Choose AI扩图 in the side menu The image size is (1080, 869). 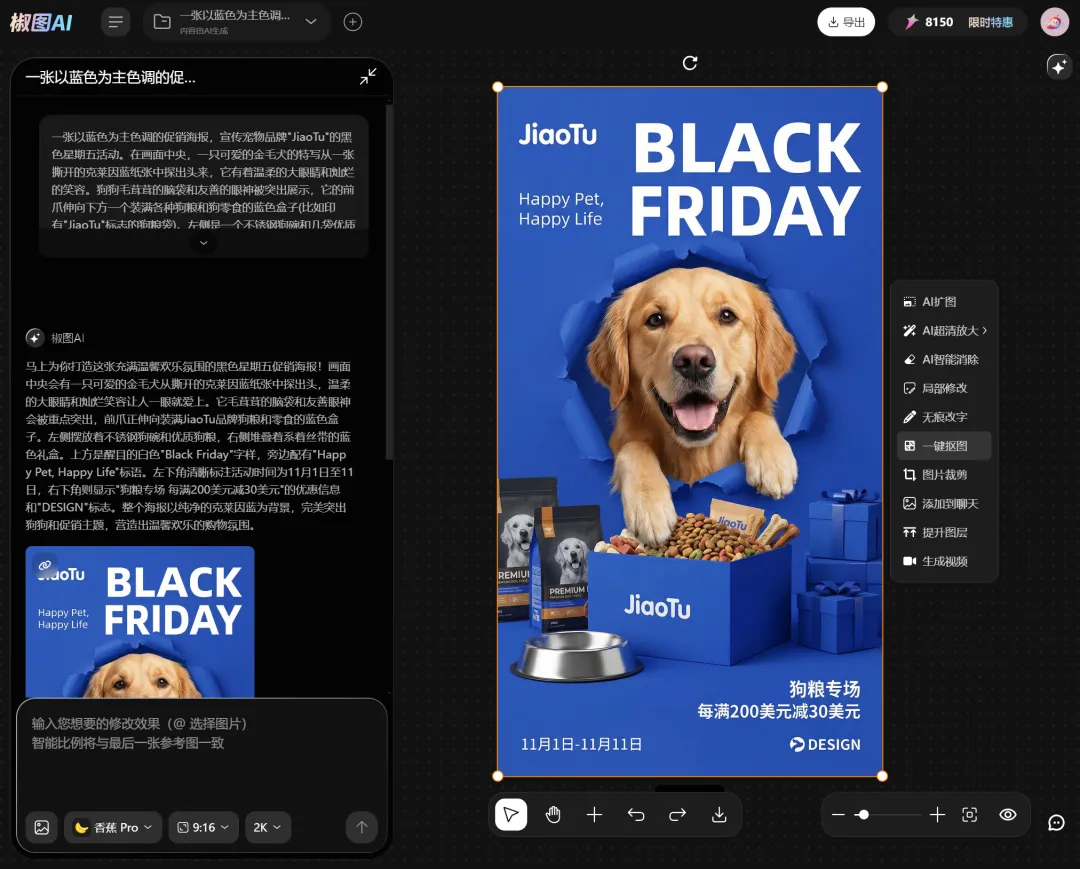pyautogui.click(x=938, y=302)
